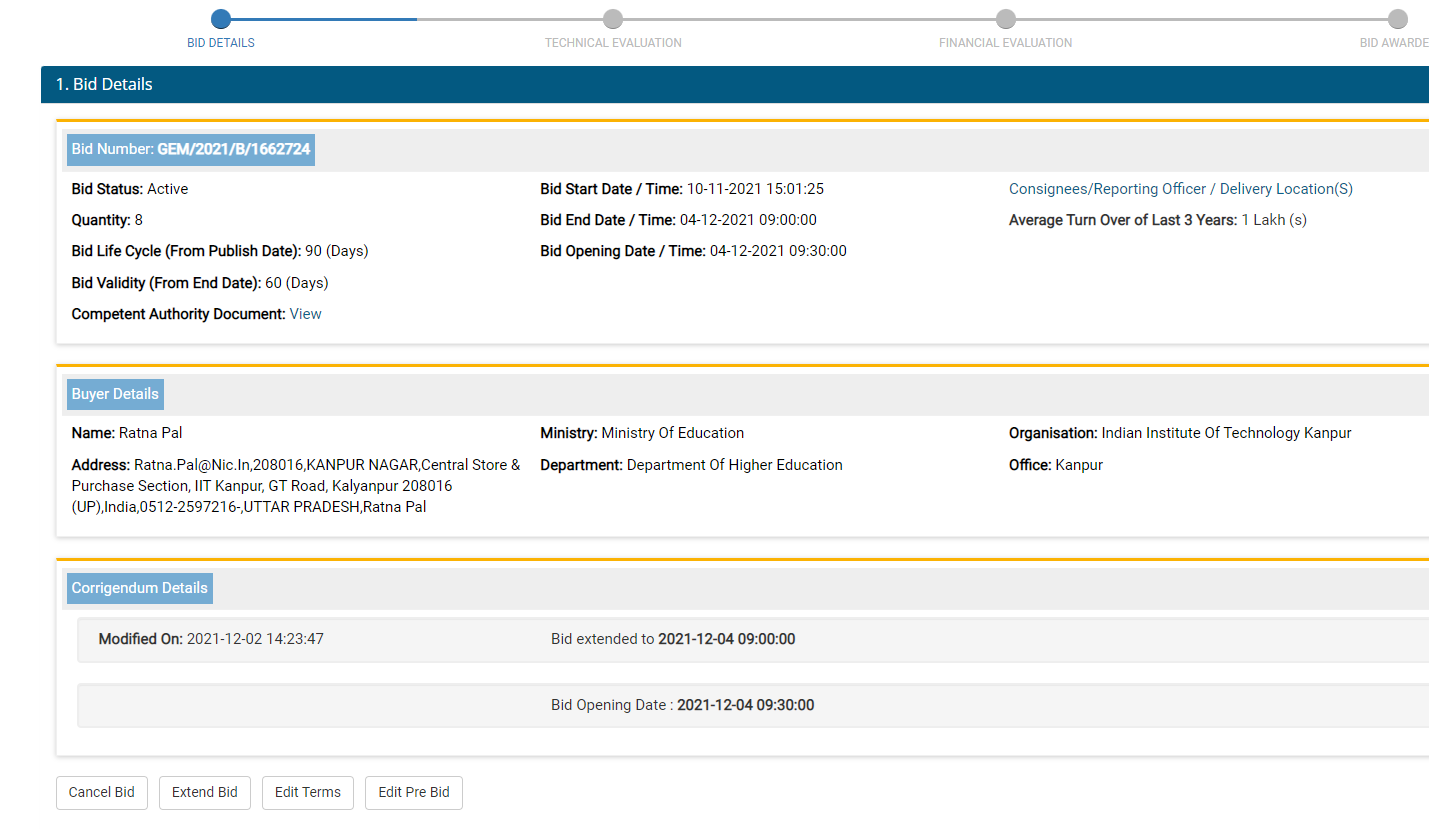Click the Edit Pre Bid button
This screenshot has height=829, width=1429.
[x=414, y=792]
